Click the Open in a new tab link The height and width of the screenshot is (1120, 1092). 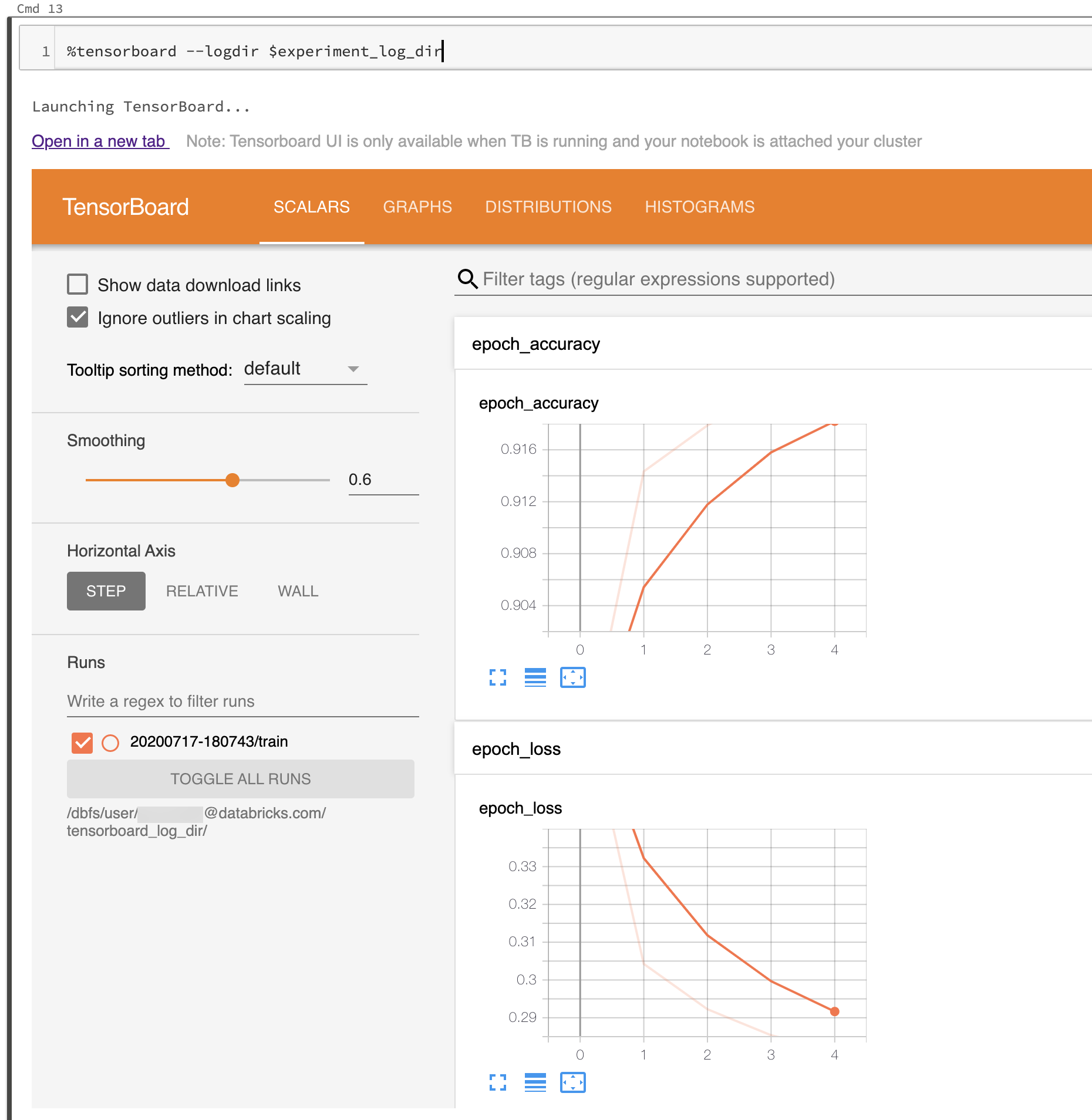point(99,141)
